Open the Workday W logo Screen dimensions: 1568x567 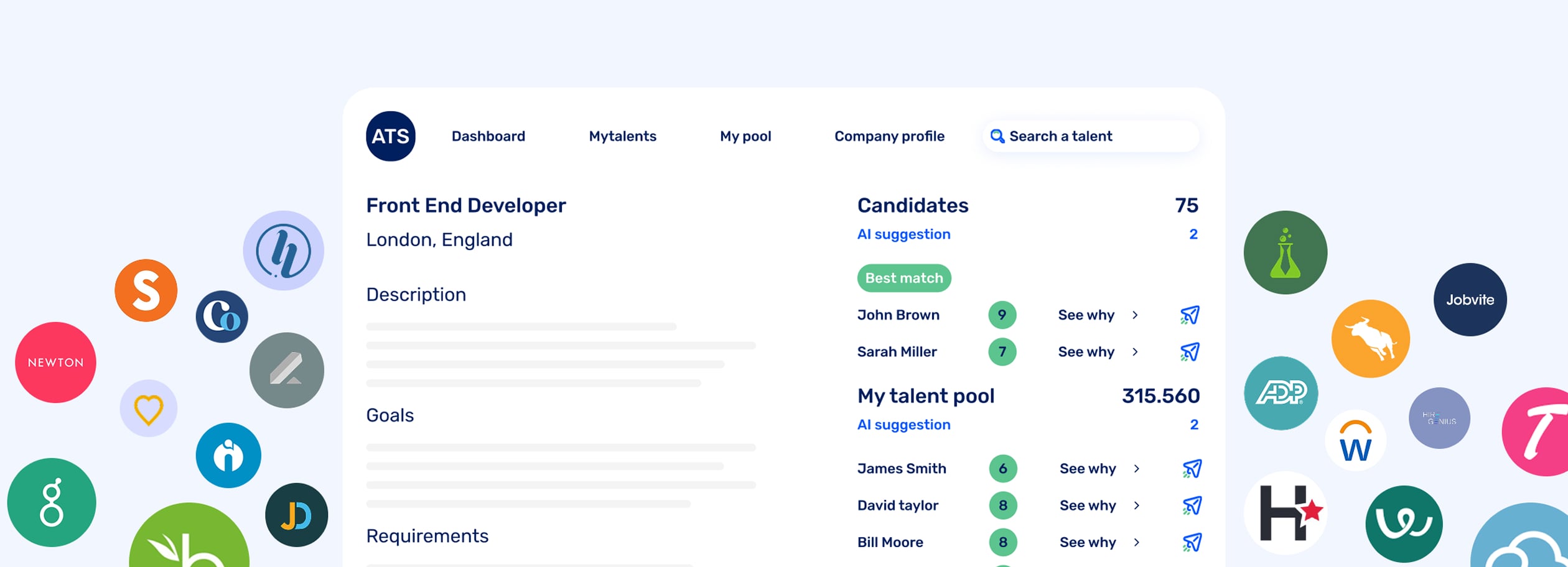coord(1355,440)
